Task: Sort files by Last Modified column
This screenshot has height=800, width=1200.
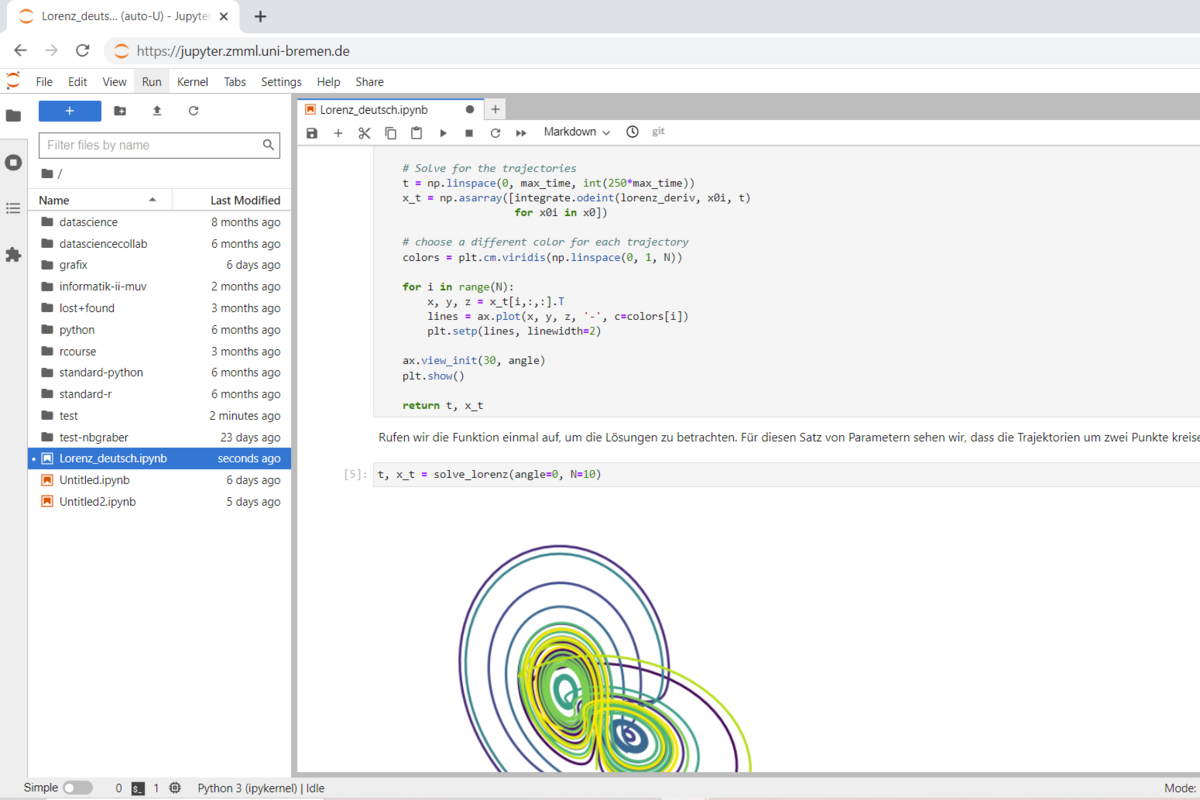Action: click(x=244, y=200)
